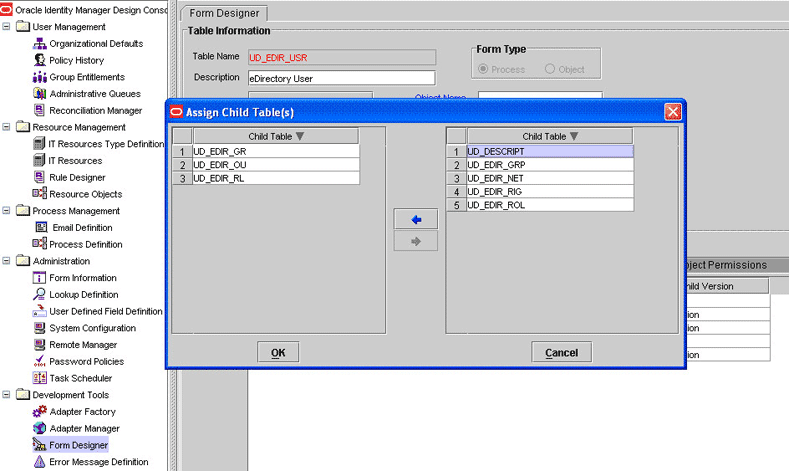Sort right Child Table column header
The height and width of the screenshot is (471, 789).
(550, 136)
